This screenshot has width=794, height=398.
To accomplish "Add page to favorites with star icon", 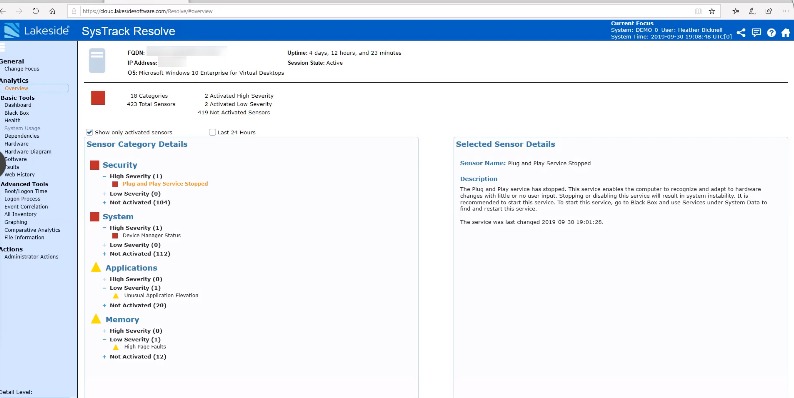I will click(712, 11).
